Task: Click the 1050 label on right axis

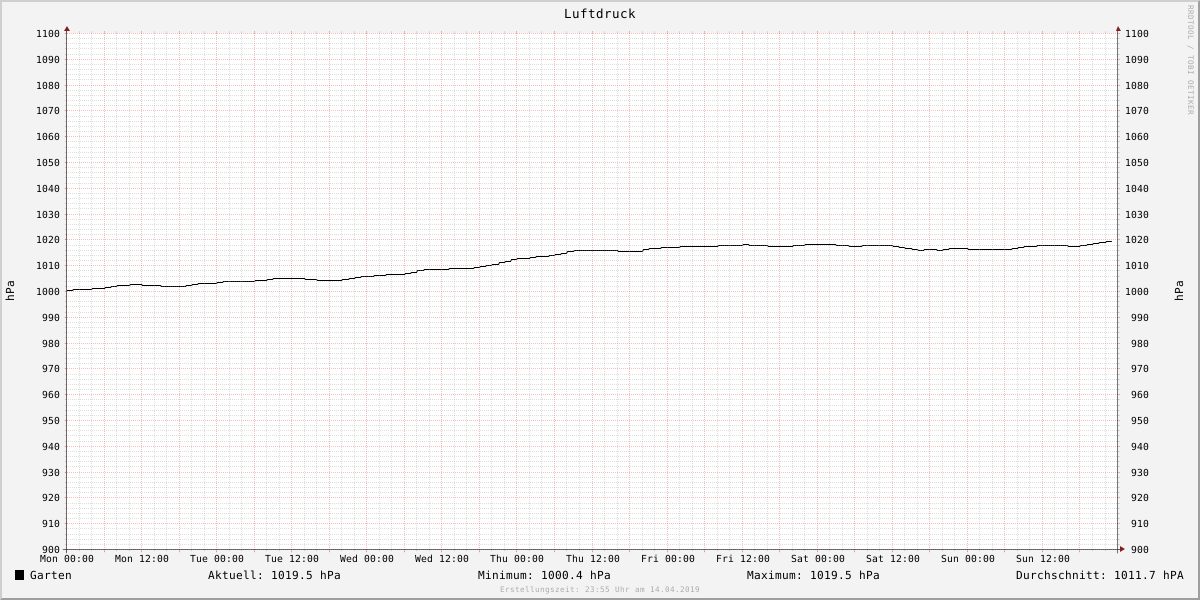Action: coord(1137,163)
